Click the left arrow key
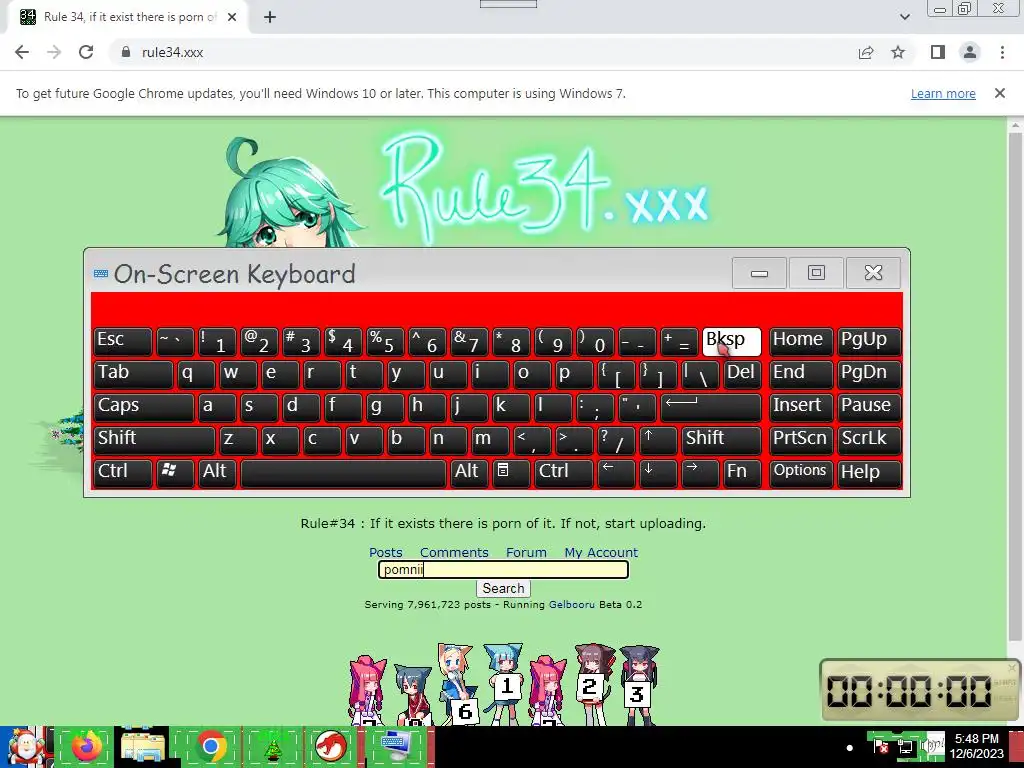Viewport: 1024px width, 768px height. pos(616,473)
